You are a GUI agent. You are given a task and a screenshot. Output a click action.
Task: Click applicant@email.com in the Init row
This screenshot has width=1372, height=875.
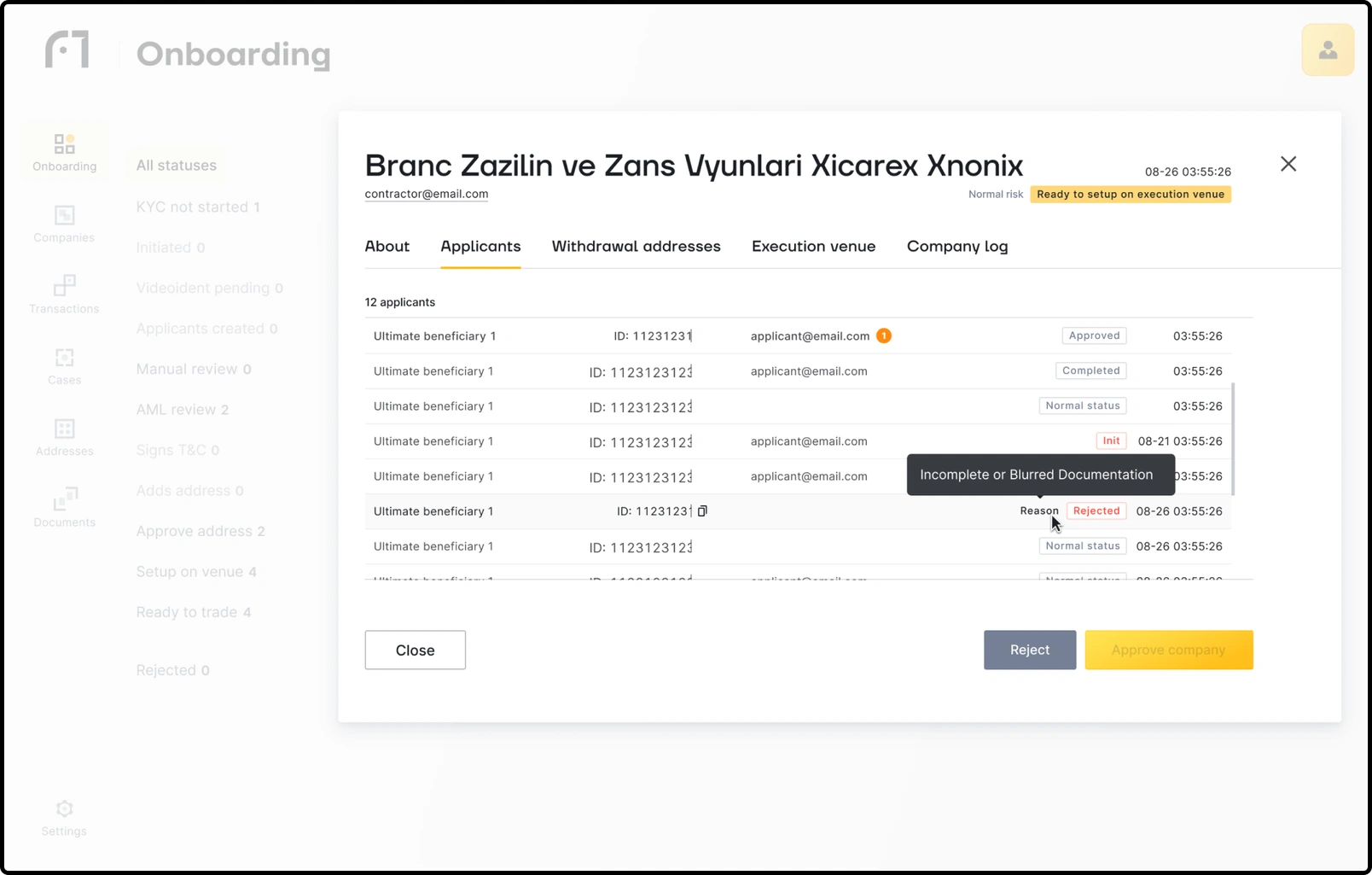(809, 441)
